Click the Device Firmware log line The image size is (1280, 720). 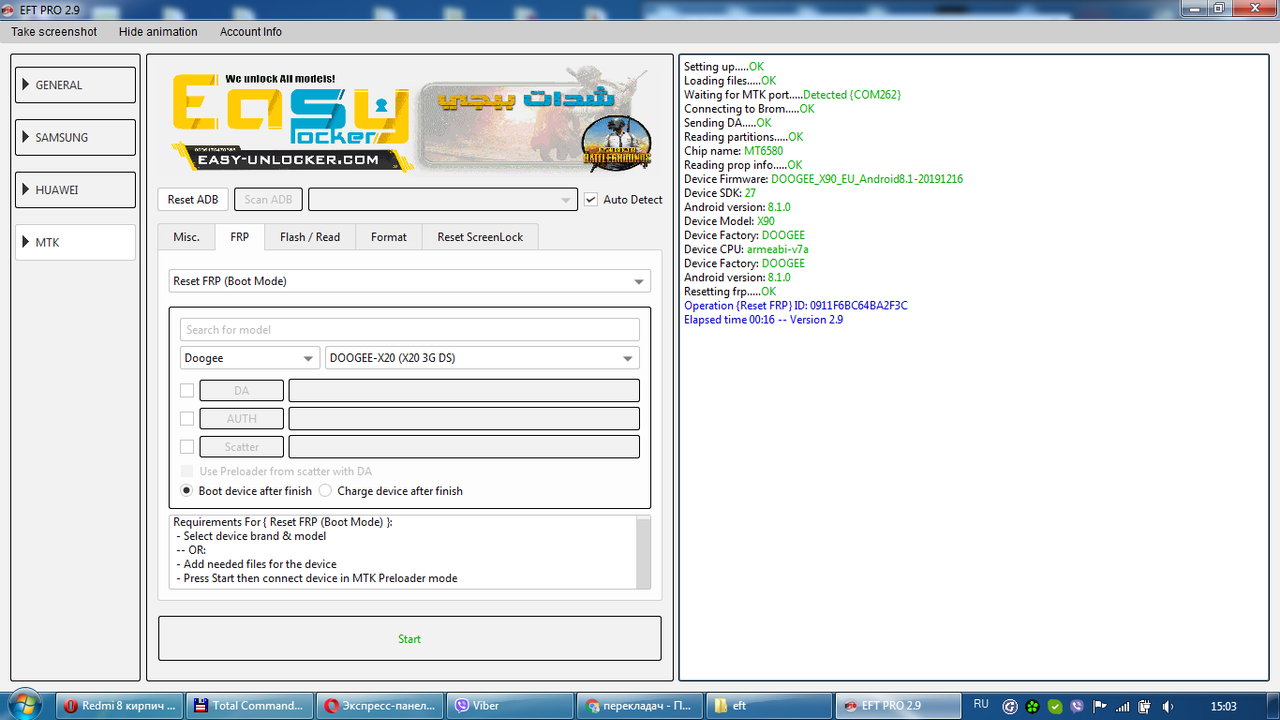(823, 179)
